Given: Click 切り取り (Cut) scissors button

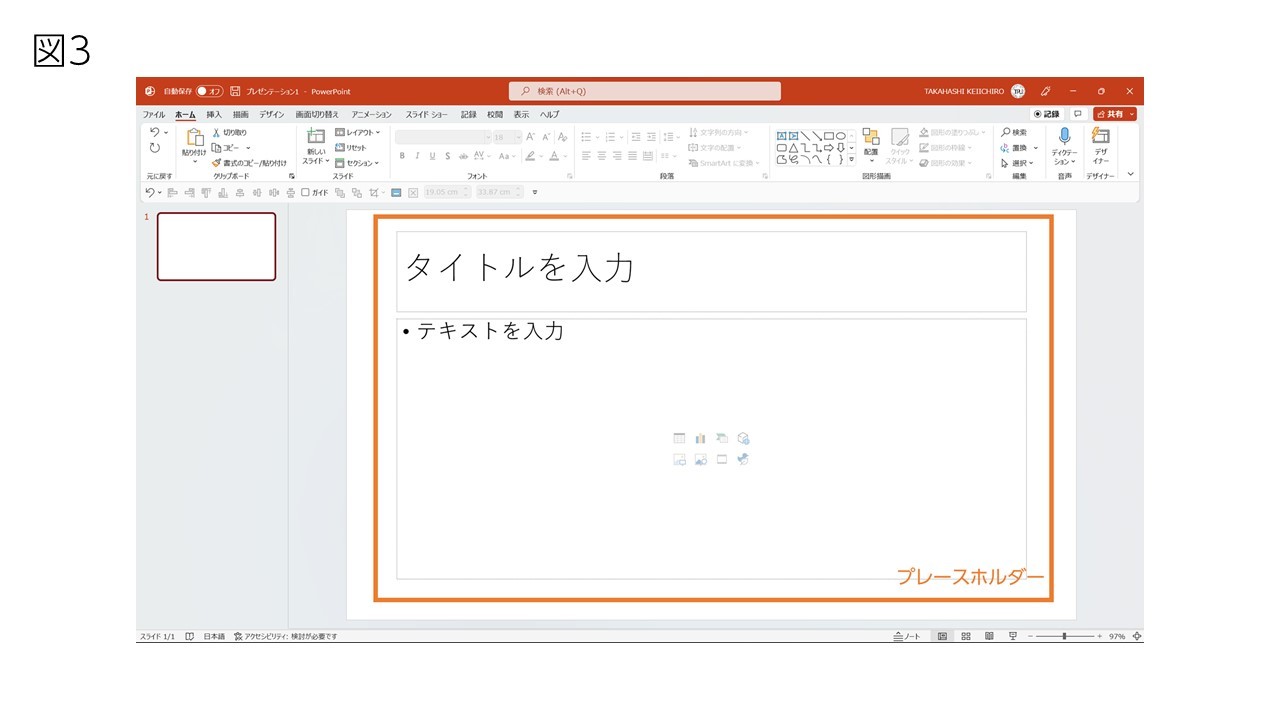Looking at the screenshot, I should point(229,132).
